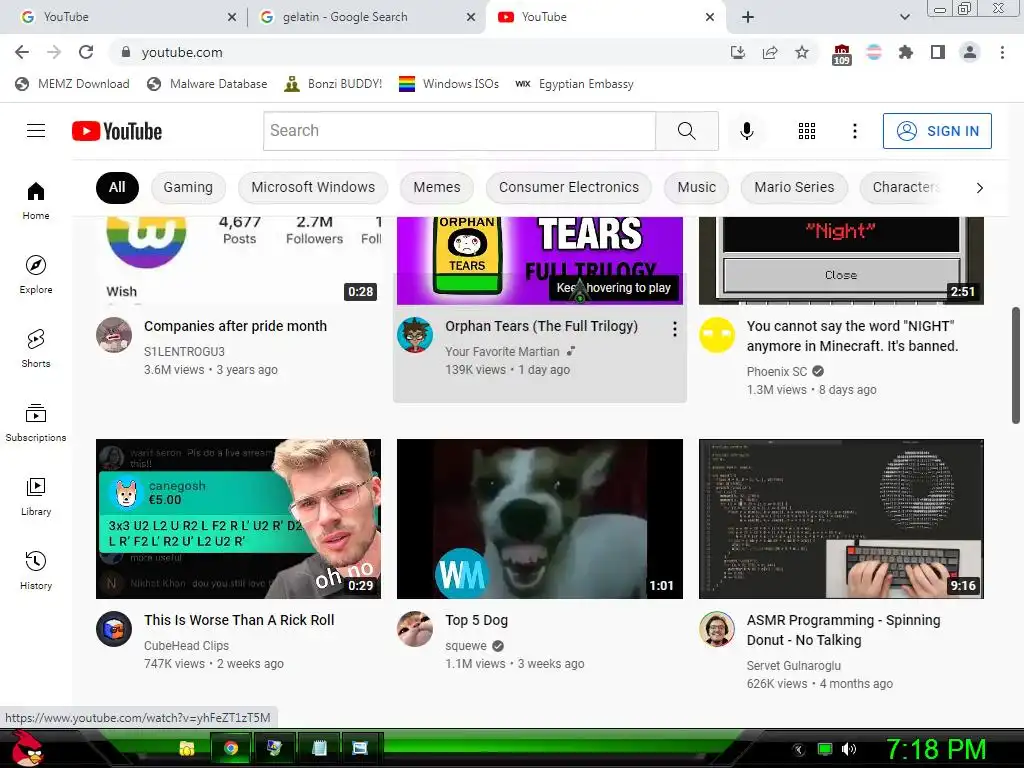This screenshot has width=1024, height=768.
Task: Open MEMZ Download bookmark
Action: click(72, 84)
